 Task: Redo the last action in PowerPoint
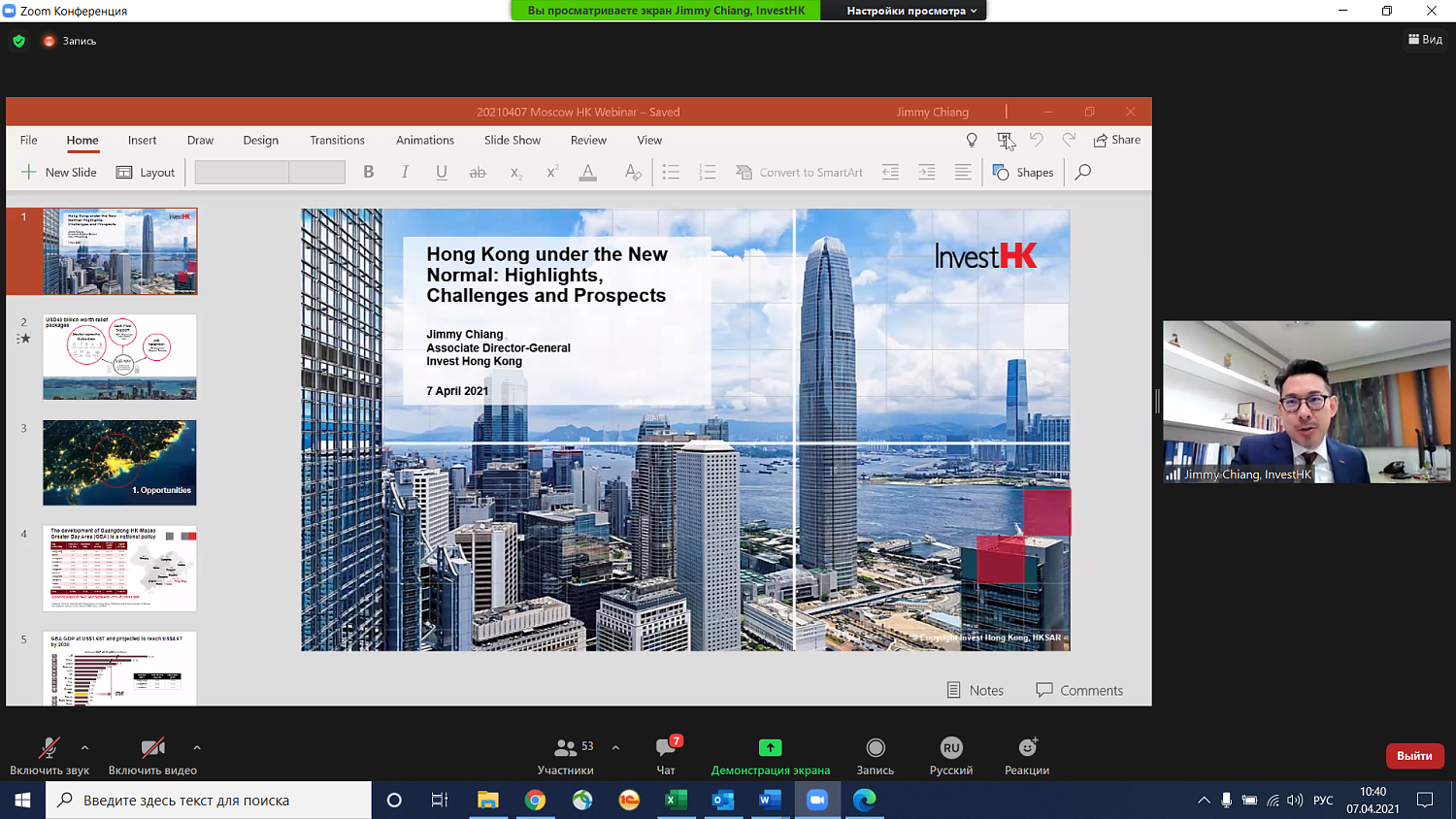(x=1069, y=141)
